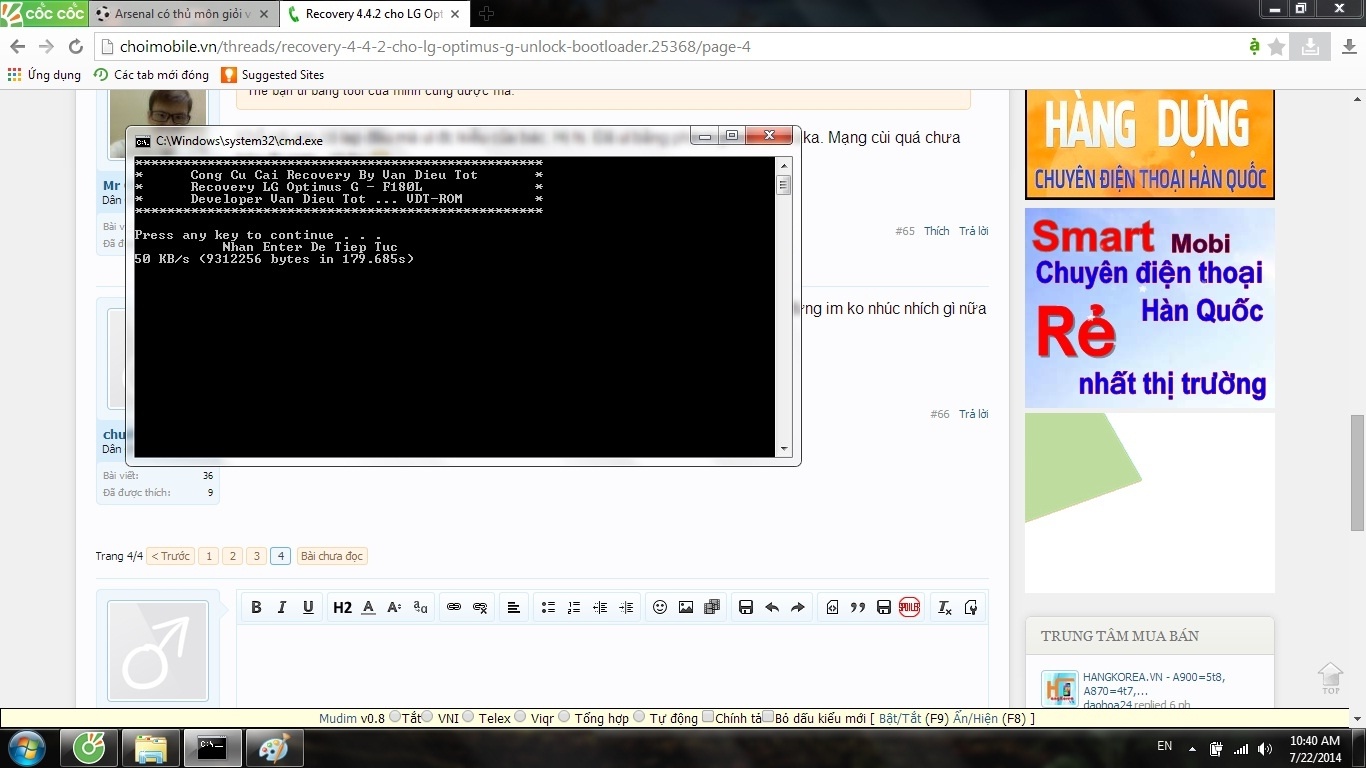Open the font size dropdown

tap(394, 607)
